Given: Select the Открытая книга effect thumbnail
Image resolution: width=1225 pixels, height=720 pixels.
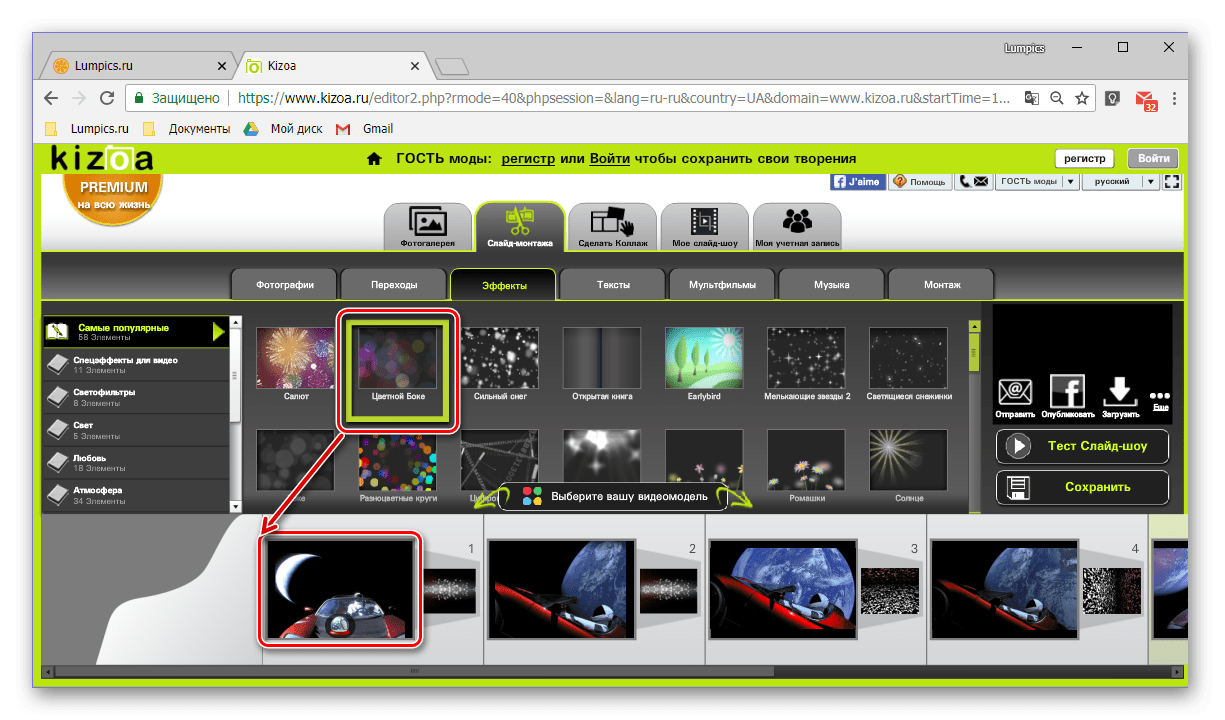Looking at the screenshot, I should tap(601, 359).
